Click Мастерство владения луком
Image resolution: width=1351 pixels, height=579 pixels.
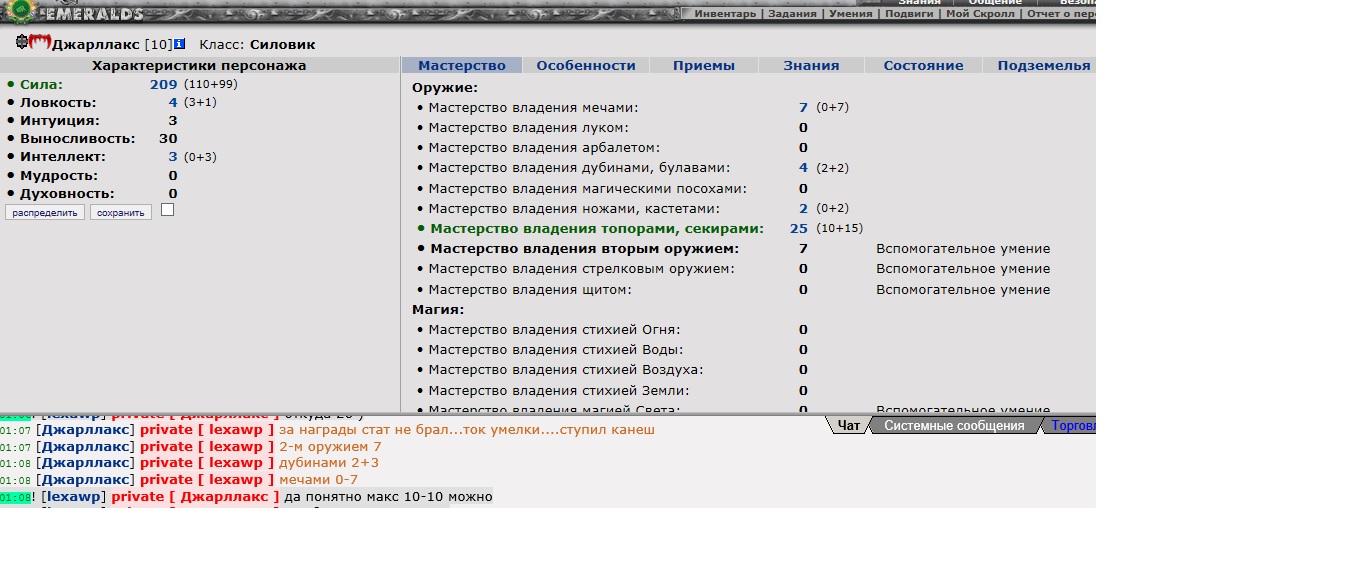(528, 127)
